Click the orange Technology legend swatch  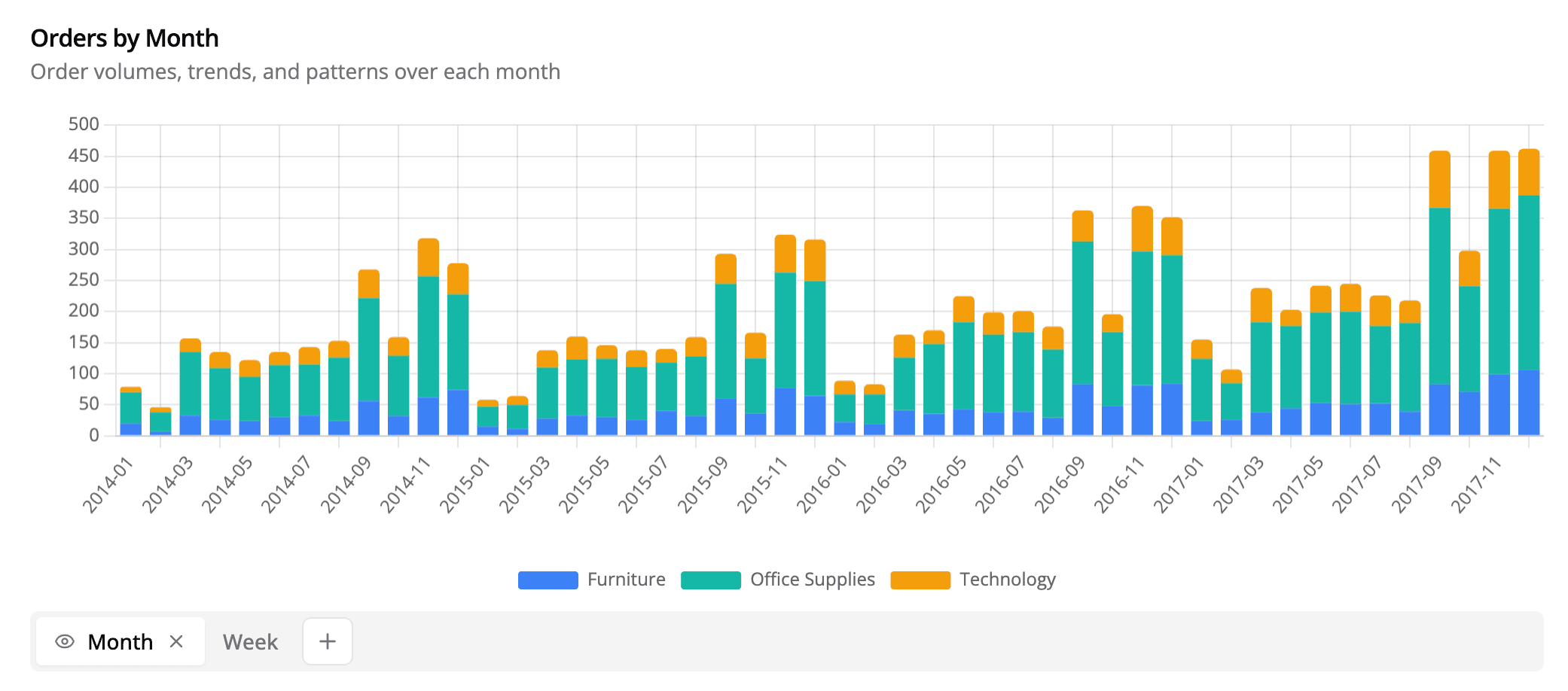coord(920,580)
